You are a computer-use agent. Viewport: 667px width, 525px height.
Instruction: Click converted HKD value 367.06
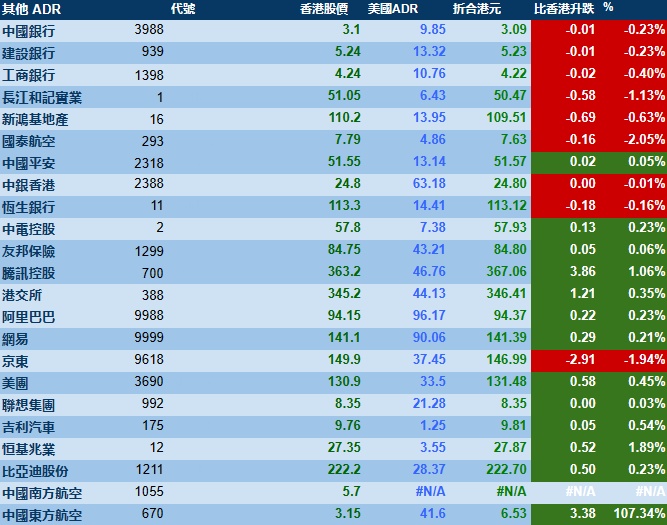tap(506, 271)
